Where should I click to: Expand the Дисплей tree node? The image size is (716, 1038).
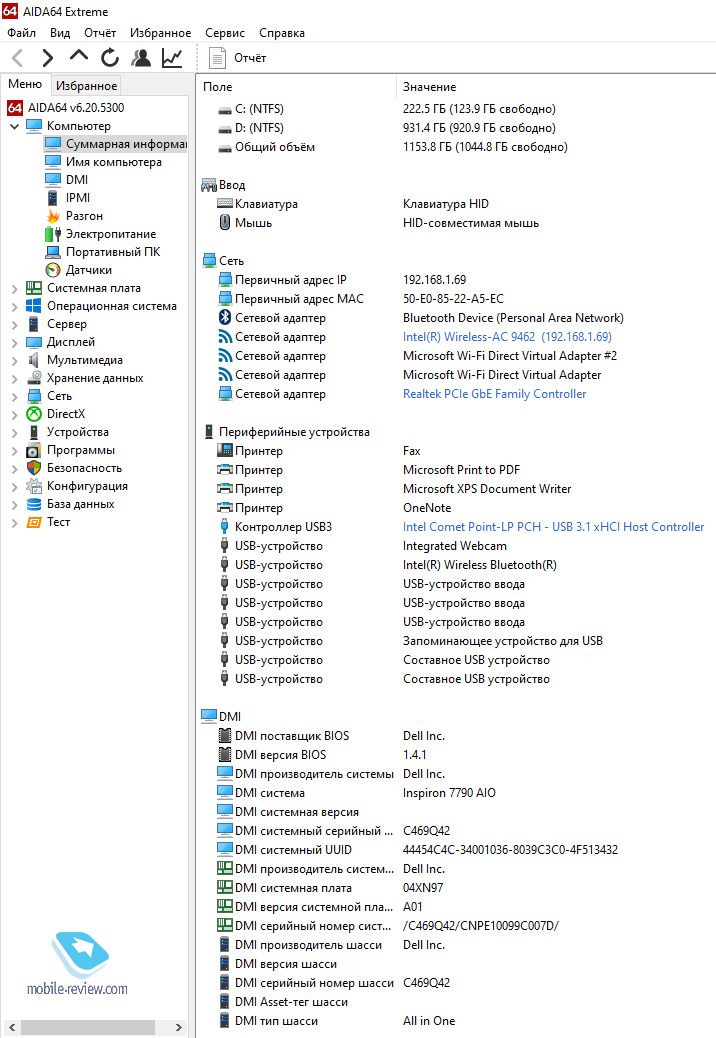pyautogui.click(x=15, y=342)
